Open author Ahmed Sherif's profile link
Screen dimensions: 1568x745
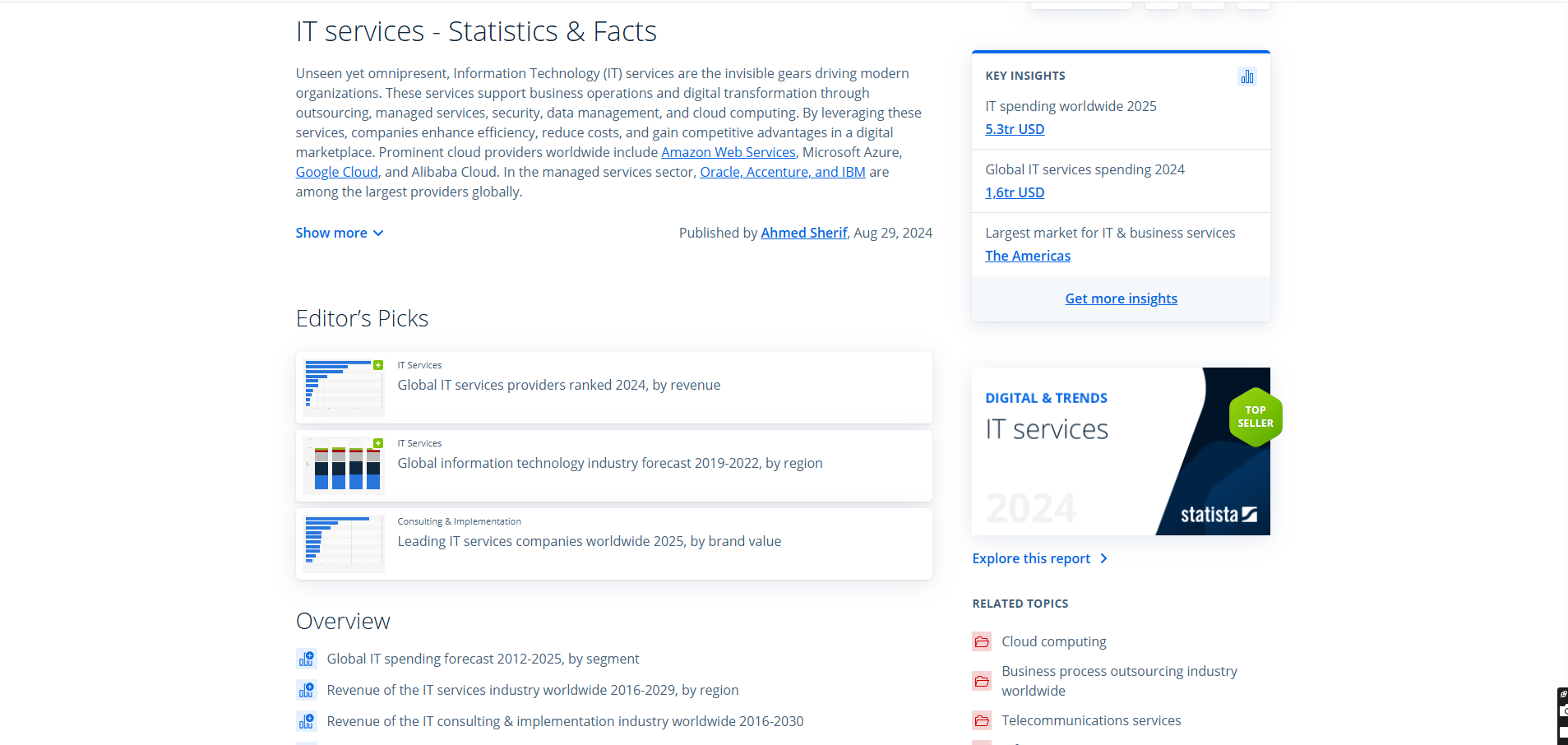click(803, 233)
